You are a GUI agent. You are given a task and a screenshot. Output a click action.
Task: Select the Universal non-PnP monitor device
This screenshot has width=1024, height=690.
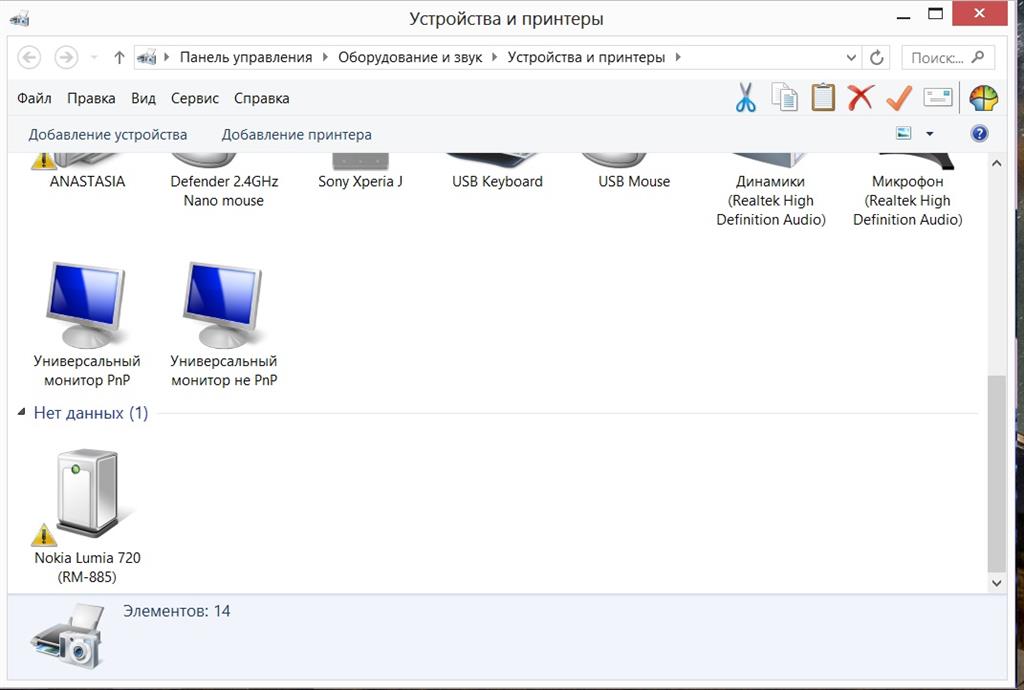coord(224,324)
